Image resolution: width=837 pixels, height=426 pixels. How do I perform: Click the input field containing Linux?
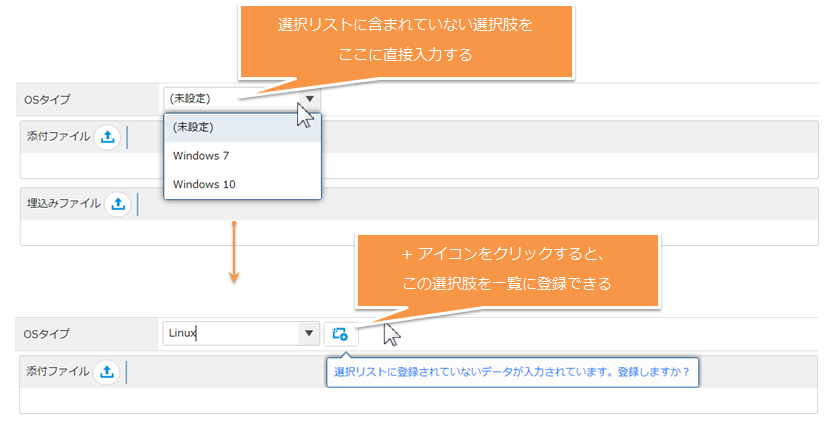point(229,334)
